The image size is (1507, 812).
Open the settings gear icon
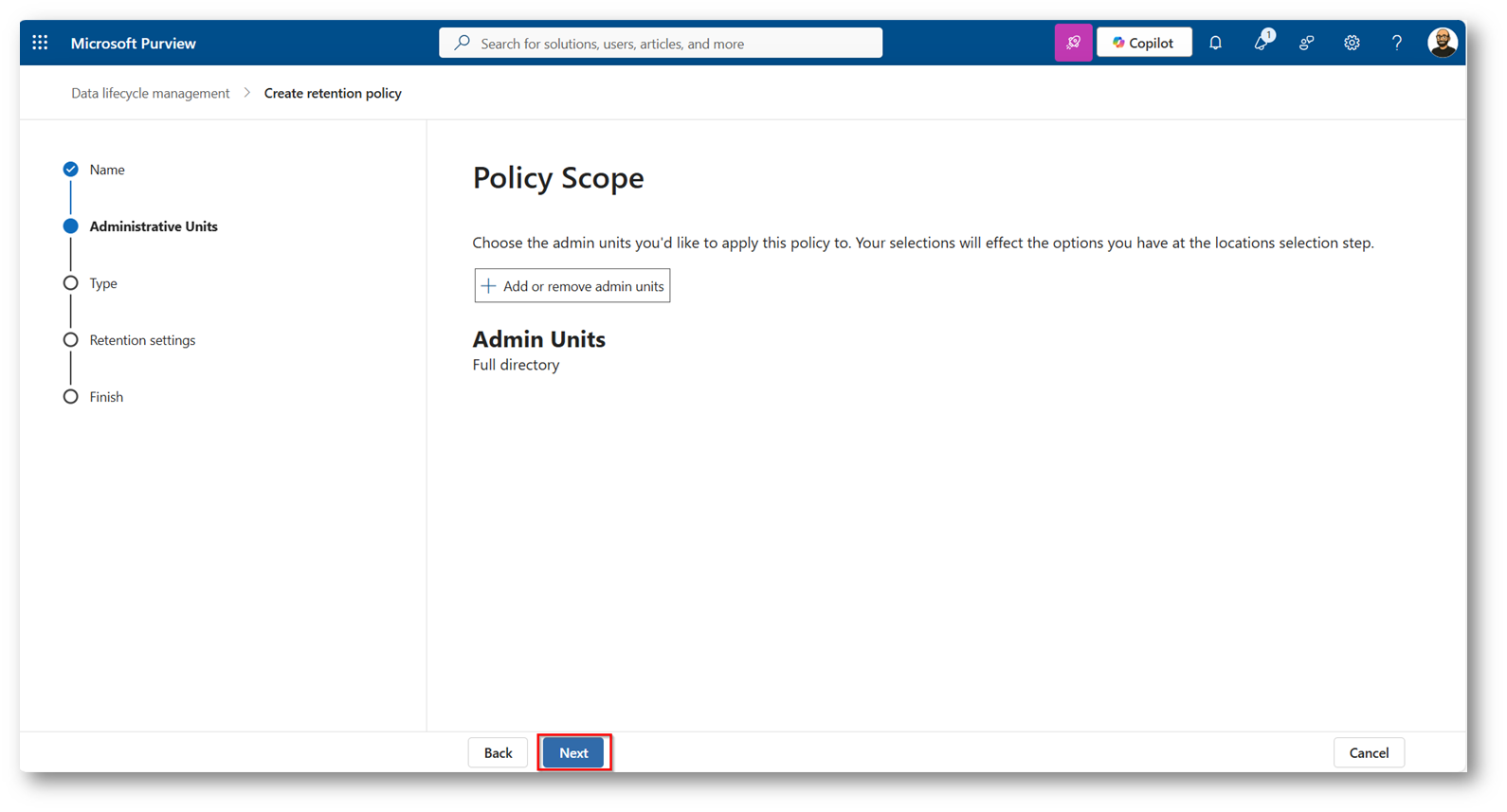pos(1352,43)
